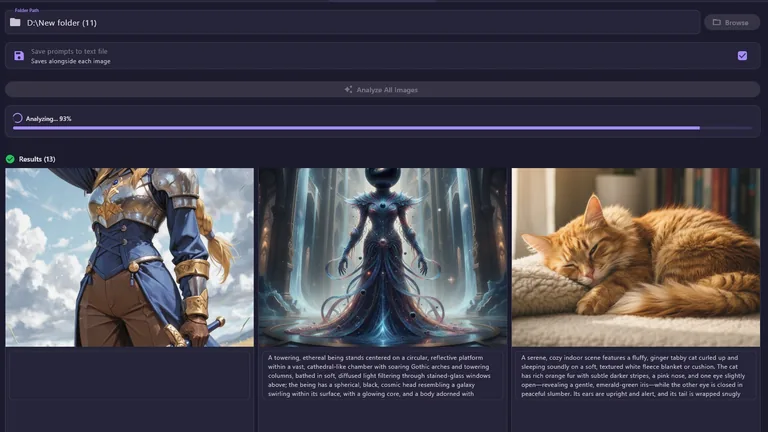Click the filled purple part of the progress bar
This screenshot has height=432, width=768.
tap(356, 128)
